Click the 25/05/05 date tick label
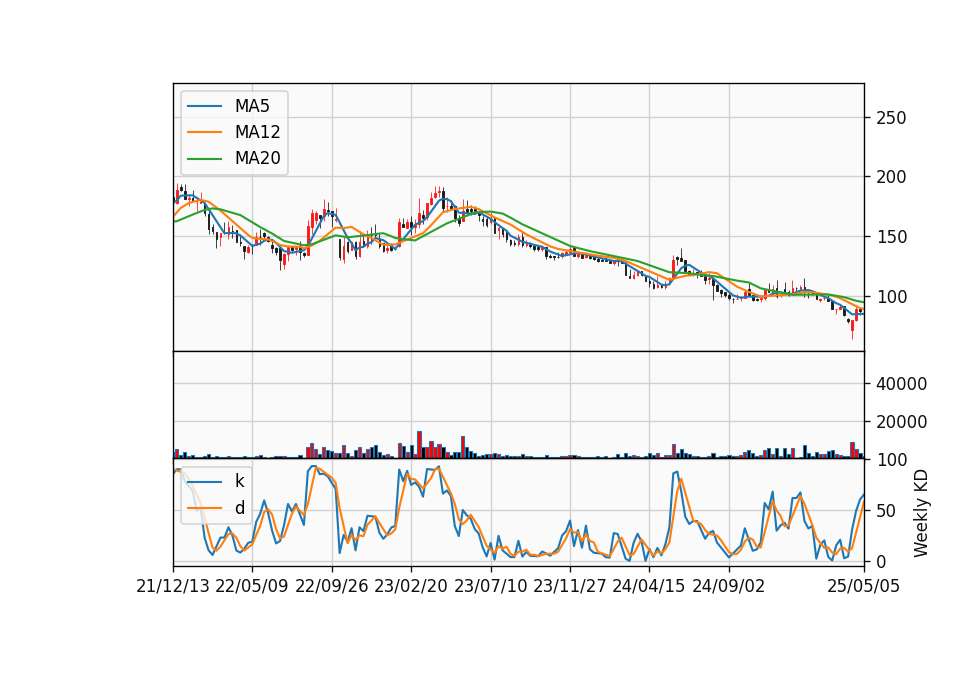The height and width of the screenshot is (690, 960). pyautogui.click(x=864, y=586)
